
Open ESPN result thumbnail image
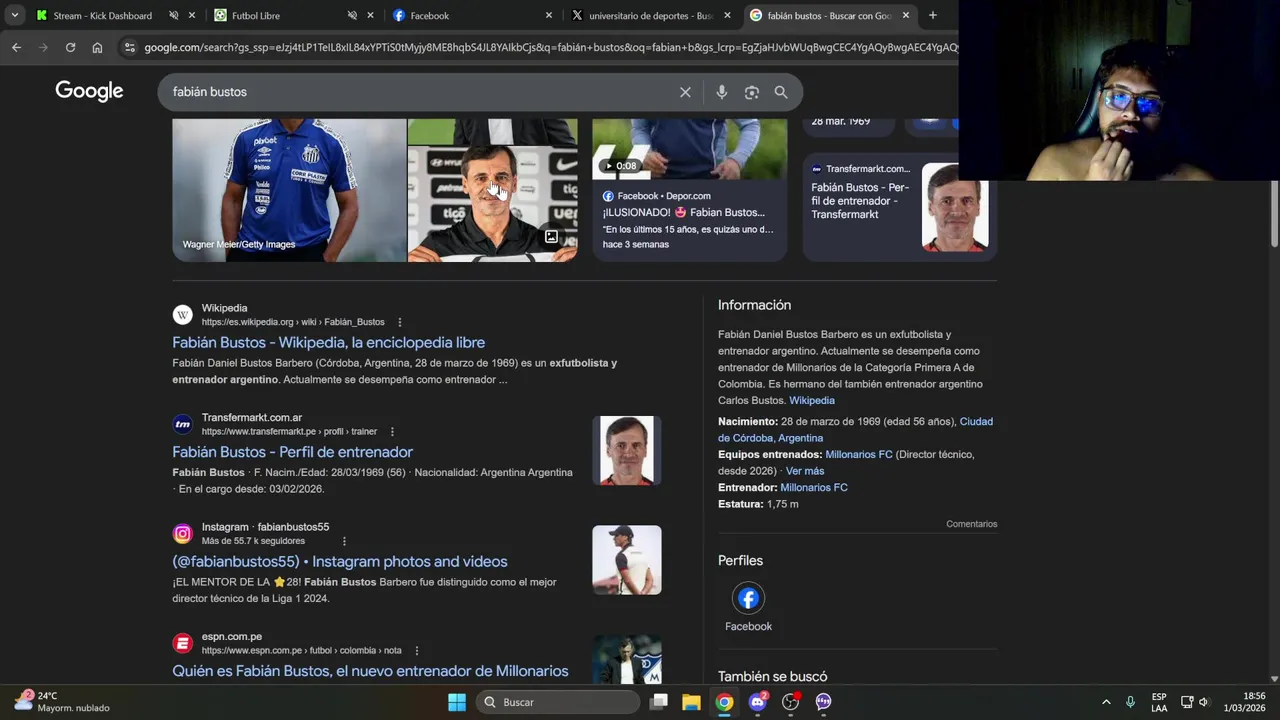626,660
